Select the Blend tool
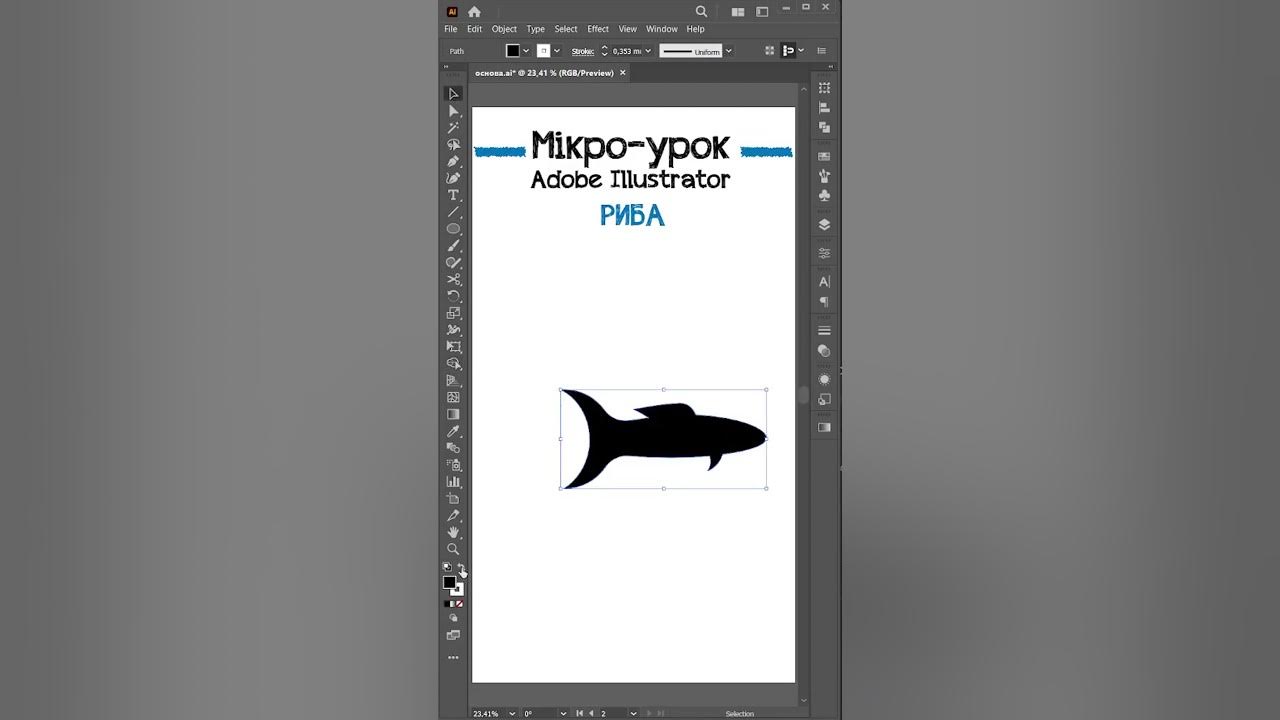Image resolution: width=1280 pixels, height=720 pixels. [453, 448]
